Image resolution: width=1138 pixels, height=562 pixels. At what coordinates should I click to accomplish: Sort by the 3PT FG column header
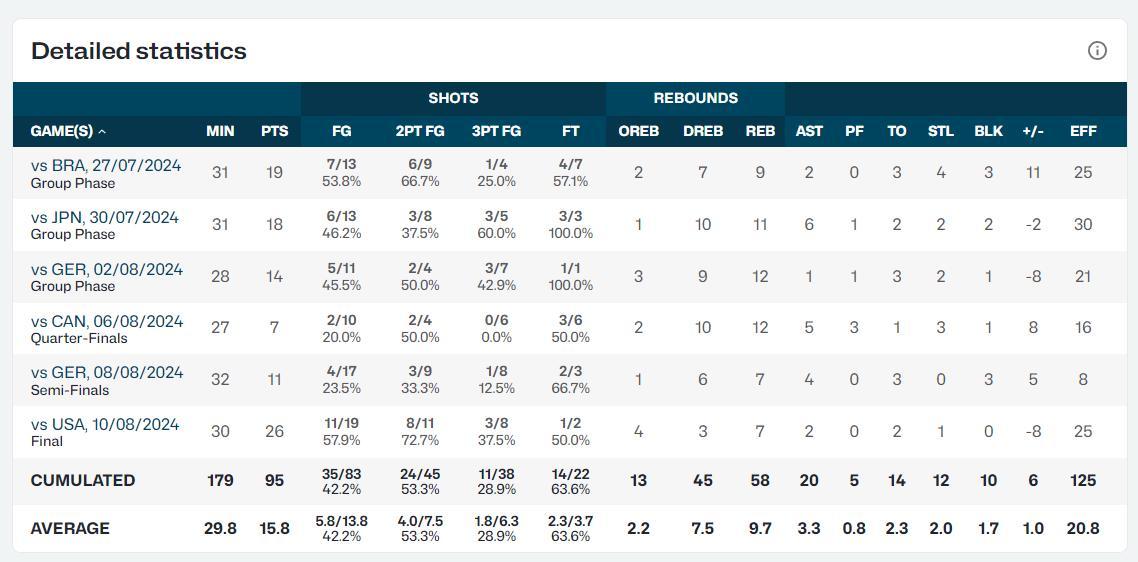[x=496, y=131]
